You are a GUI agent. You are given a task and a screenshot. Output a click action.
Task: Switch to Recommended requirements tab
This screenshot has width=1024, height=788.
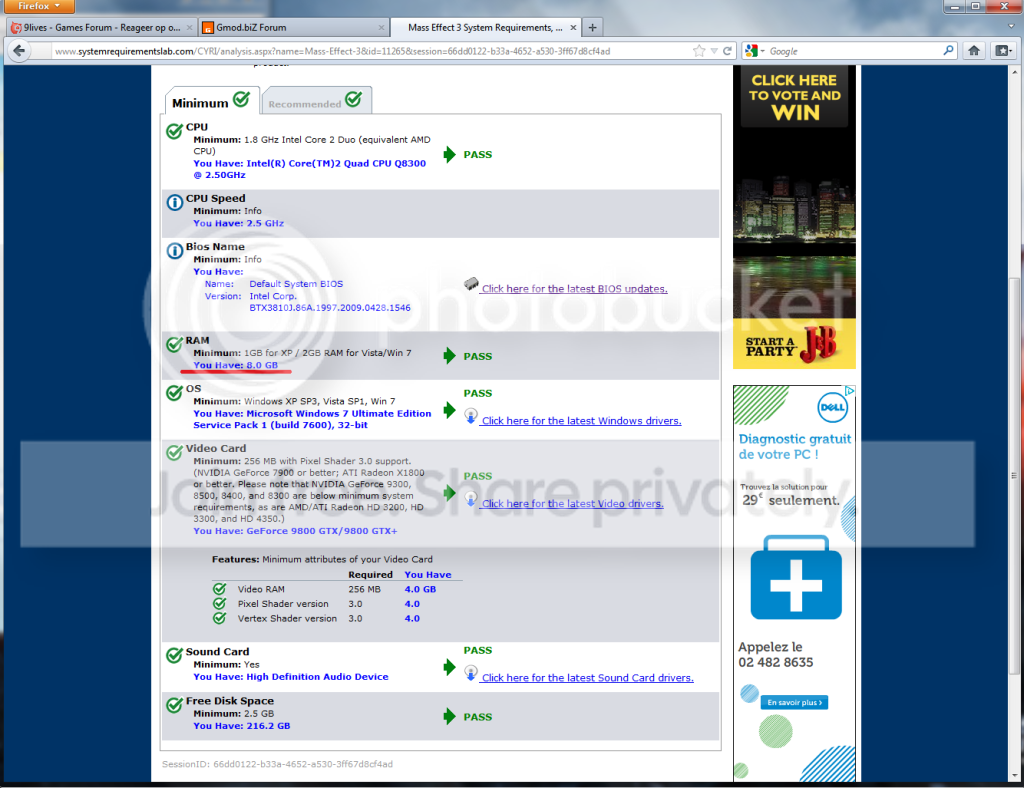[317, 101]
